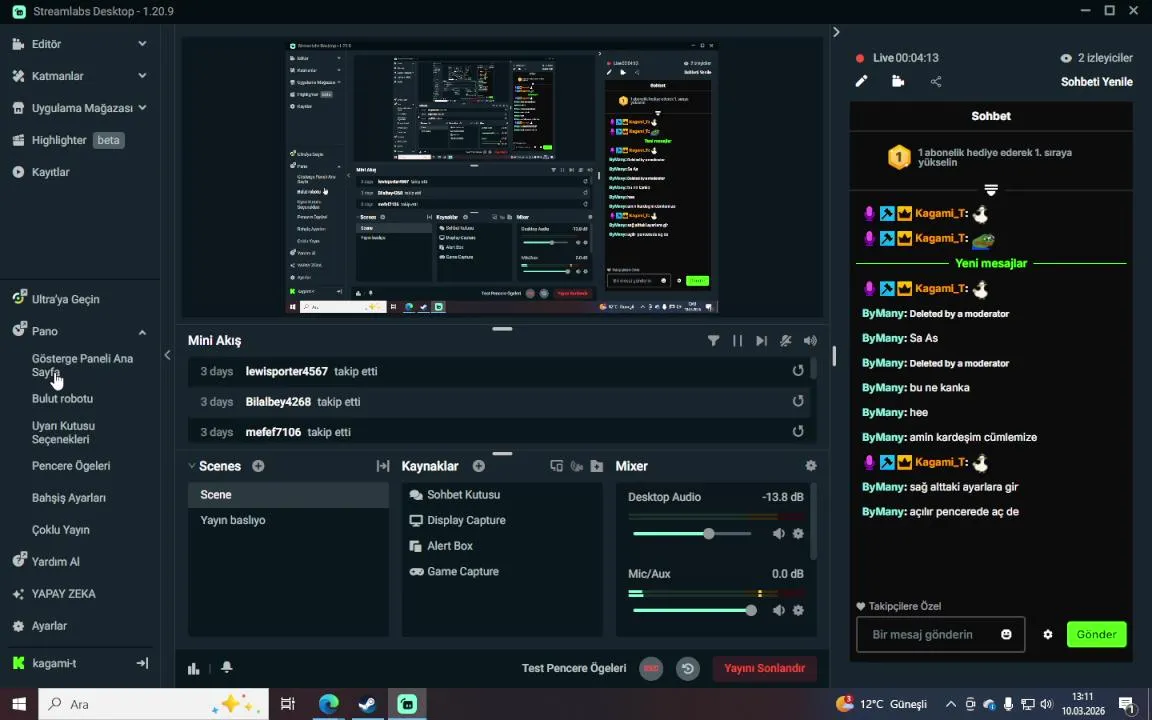1152x720 pixels.
Task: Pause the Mini Akış event queue
Action: tap(737, 341)
